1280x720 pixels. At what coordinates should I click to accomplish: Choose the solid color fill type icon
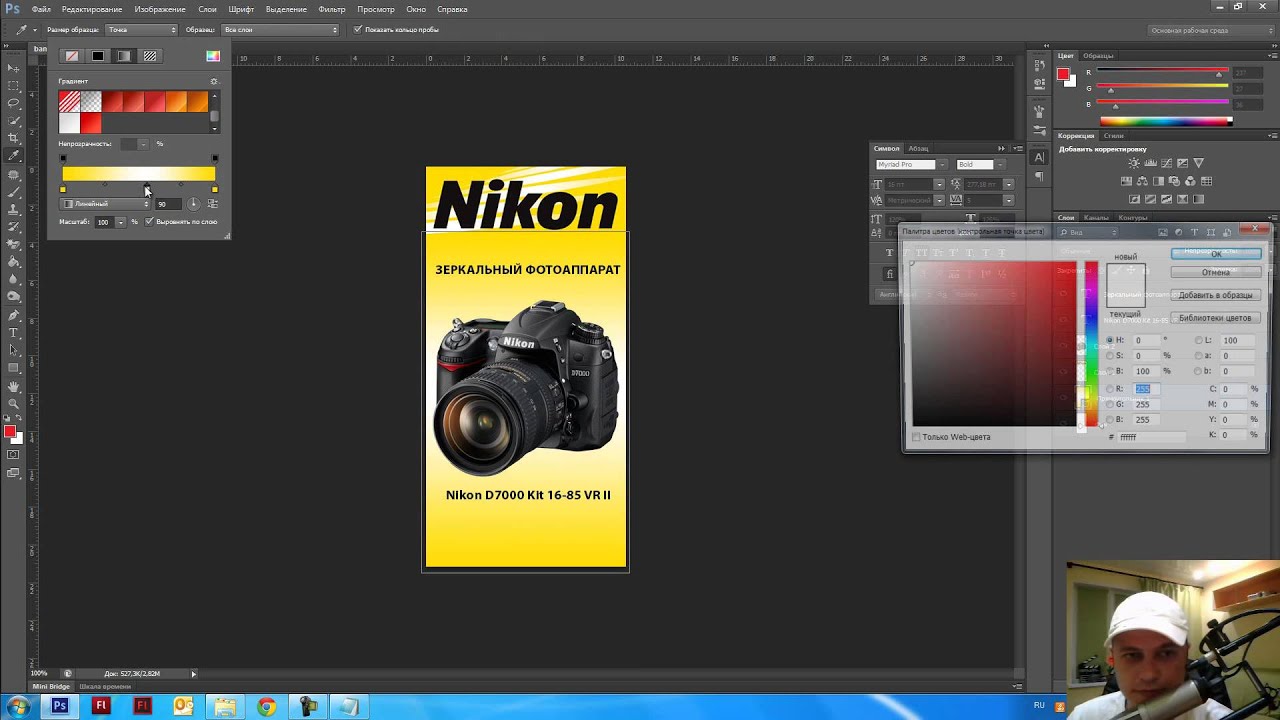(97, 56)
